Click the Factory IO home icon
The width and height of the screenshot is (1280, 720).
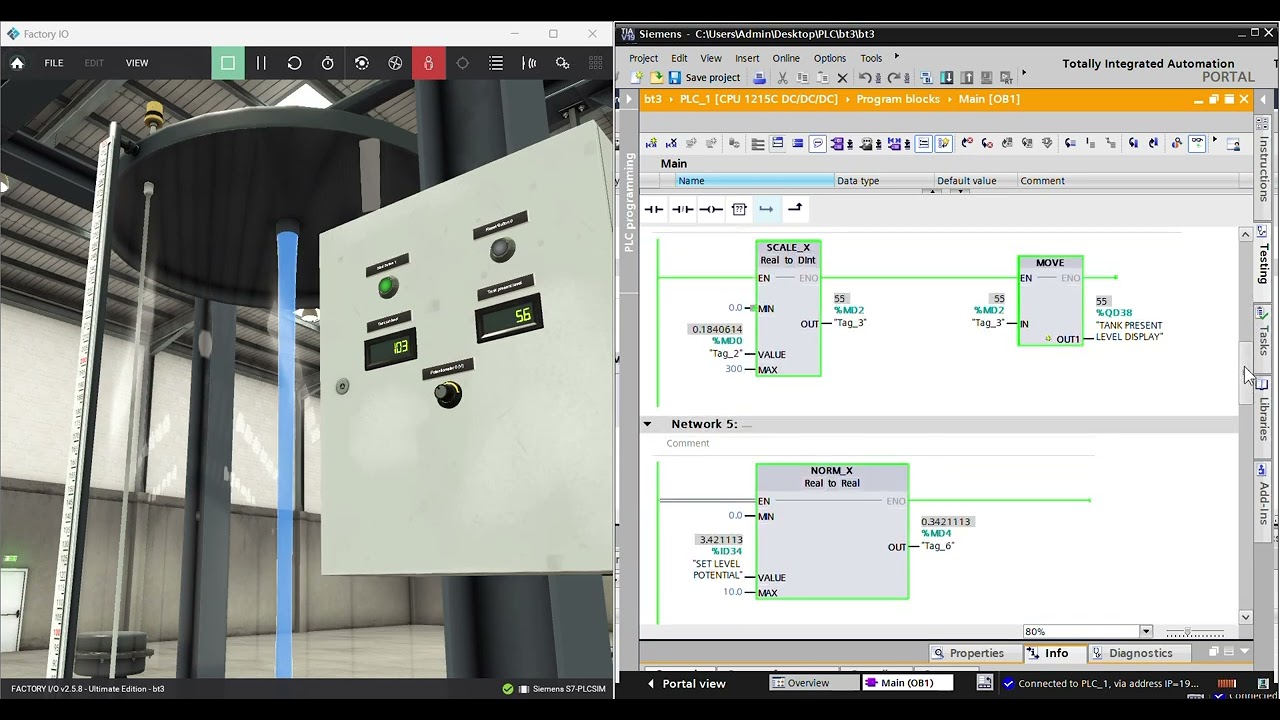[17, 63]
